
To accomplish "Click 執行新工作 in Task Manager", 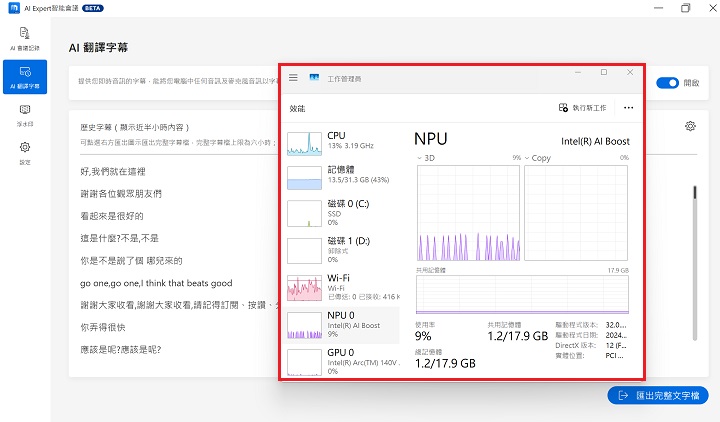I will (582, 108).
